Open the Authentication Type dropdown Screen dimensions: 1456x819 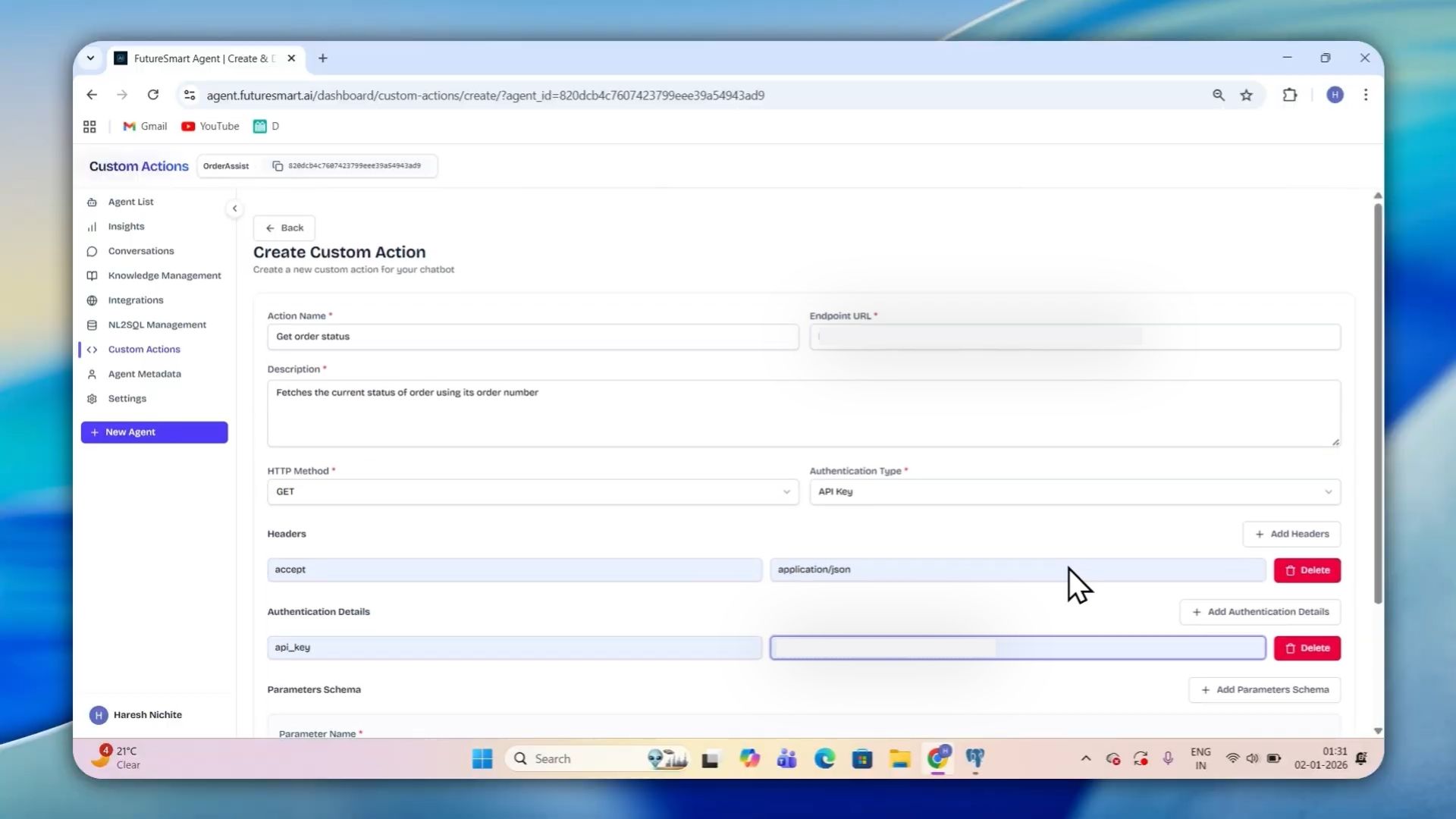(x=1075, y=491)
